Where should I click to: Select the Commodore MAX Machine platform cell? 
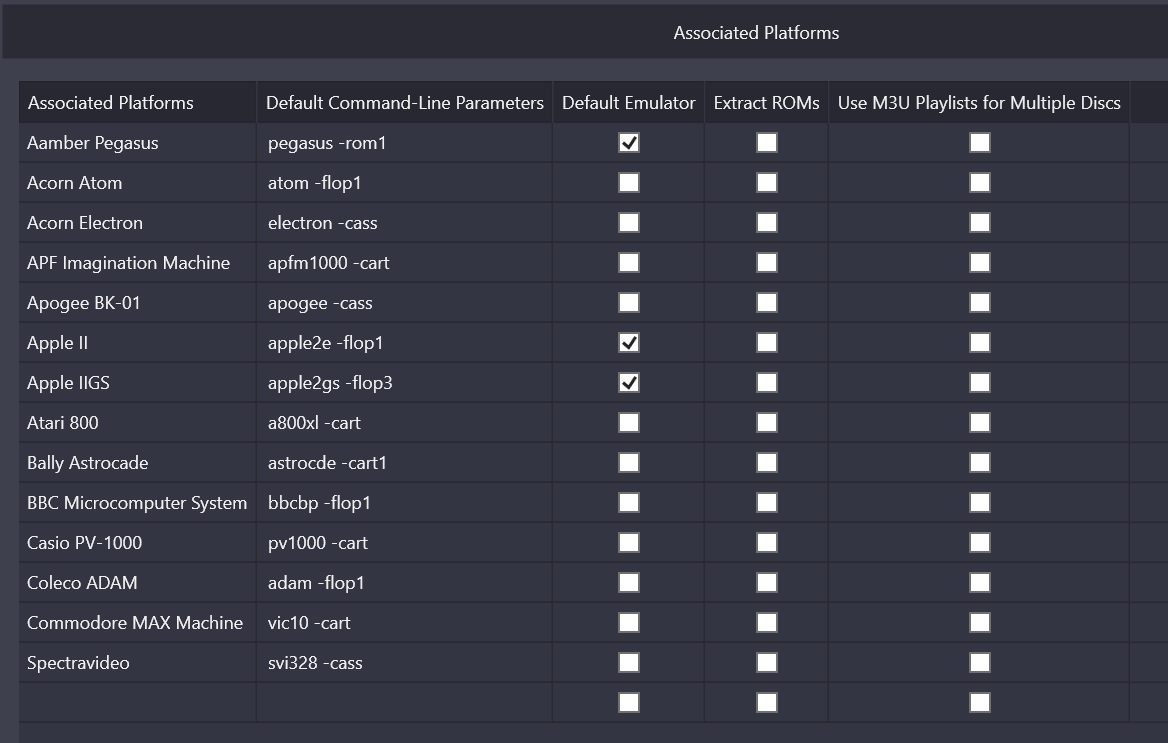(x=138, y=623)
